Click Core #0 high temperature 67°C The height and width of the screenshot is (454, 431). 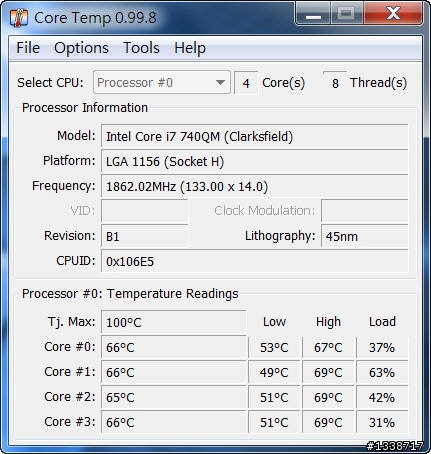coord(328,347)
